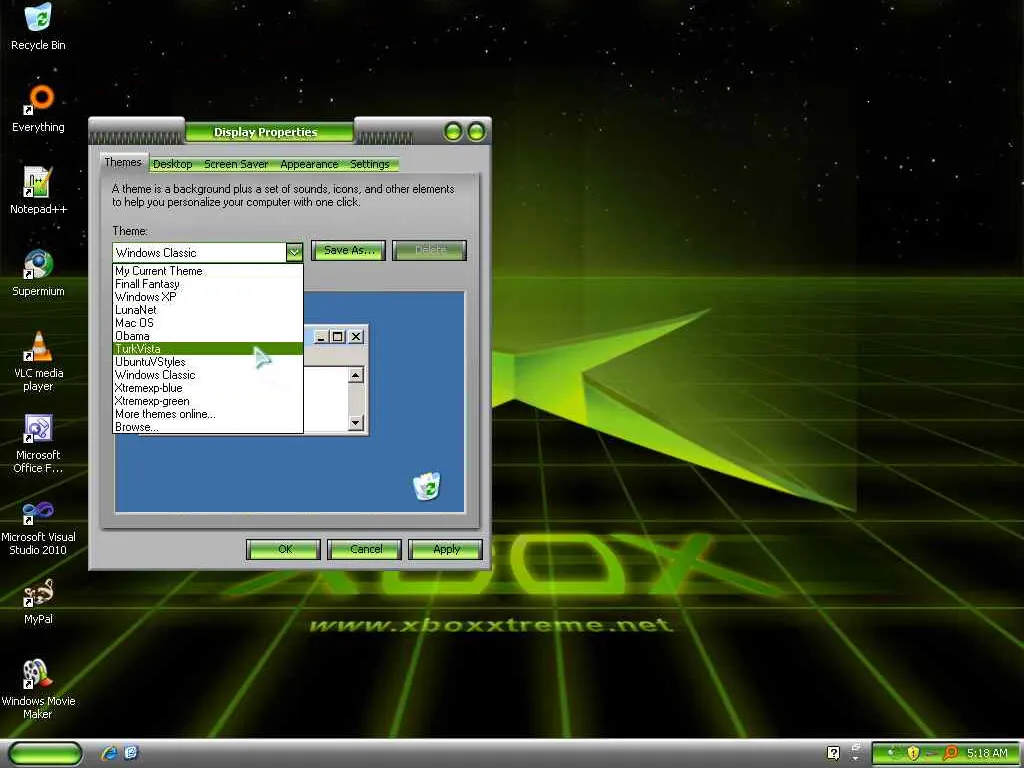The height and width of the screenshot is (768, 1024).
Task: Choose the Obama theme entry
Action: point(208,336)
